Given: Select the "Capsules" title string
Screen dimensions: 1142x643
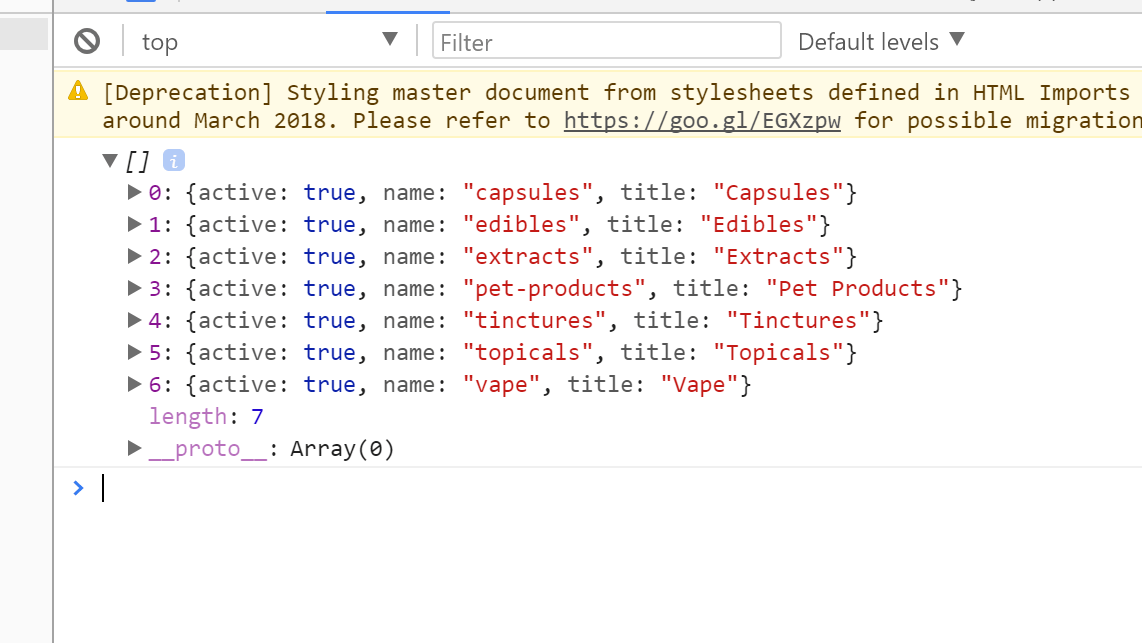Looking at the screenshot, I should tap(779, 192).
